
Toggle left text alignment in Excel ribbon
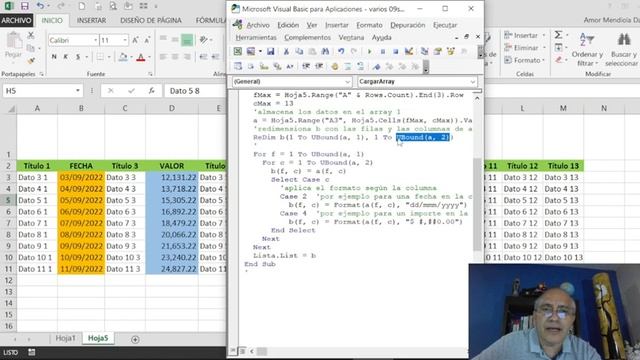pyautogui.click(x=163, y=57)
